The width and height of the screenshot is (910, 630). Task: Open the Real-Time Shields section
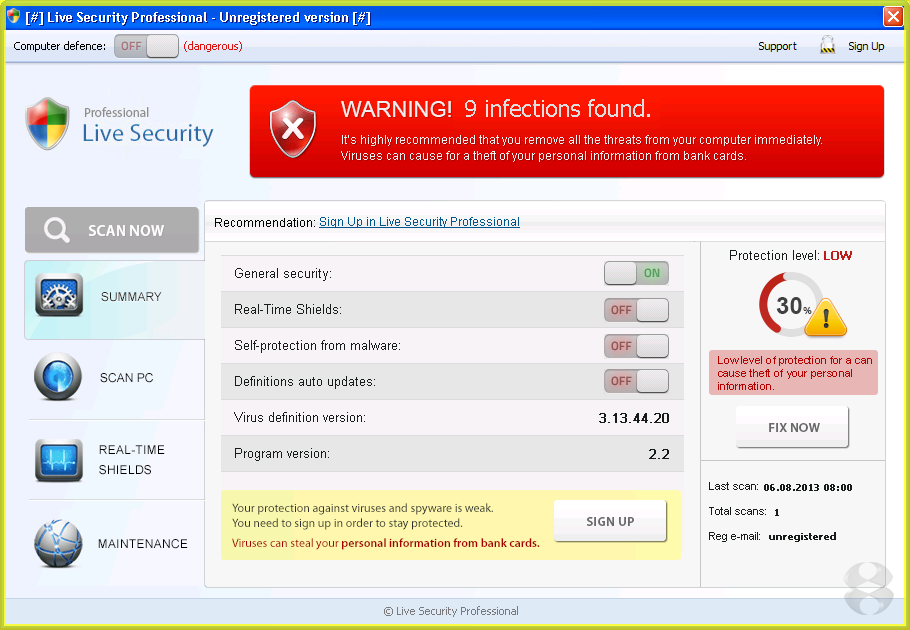(116, 460)
